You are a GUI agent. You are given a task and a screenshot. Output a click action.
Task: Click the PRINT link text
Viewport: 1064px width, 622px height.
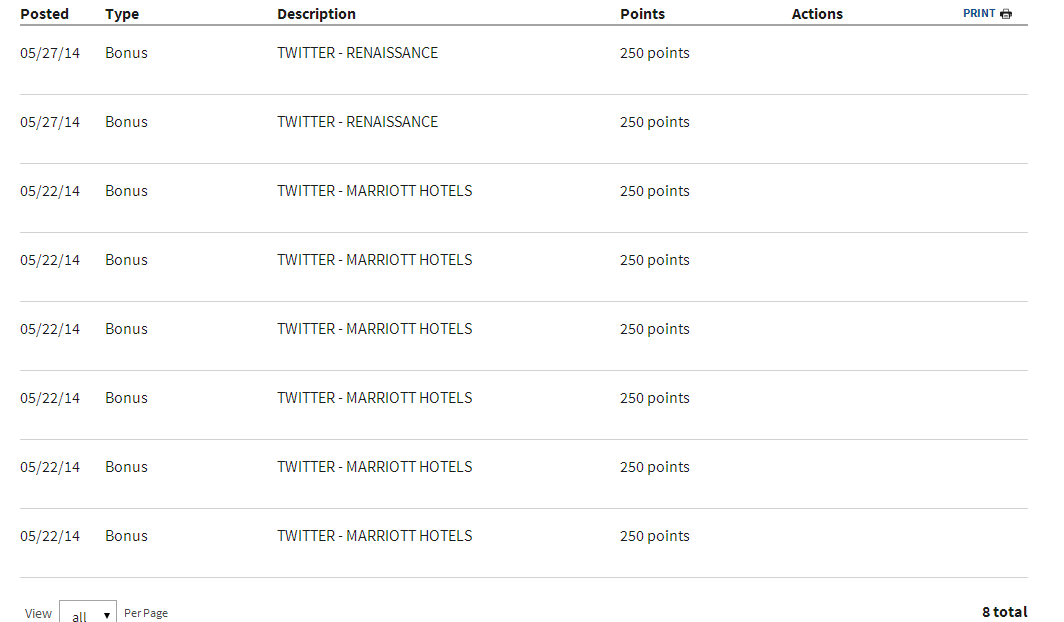979,14
